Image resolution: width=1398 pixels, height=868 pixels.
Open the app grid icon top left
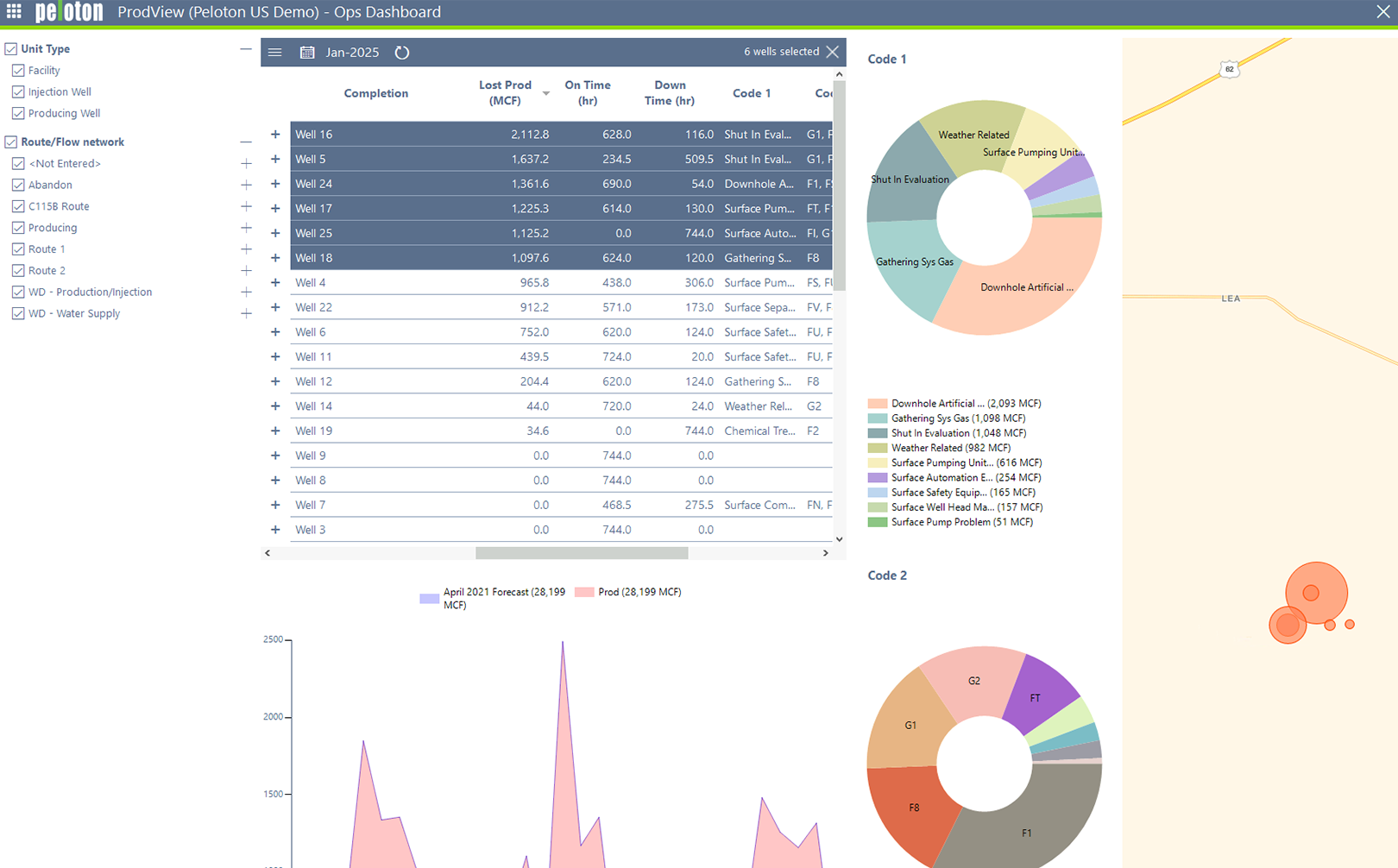click(x=13, y=11)
